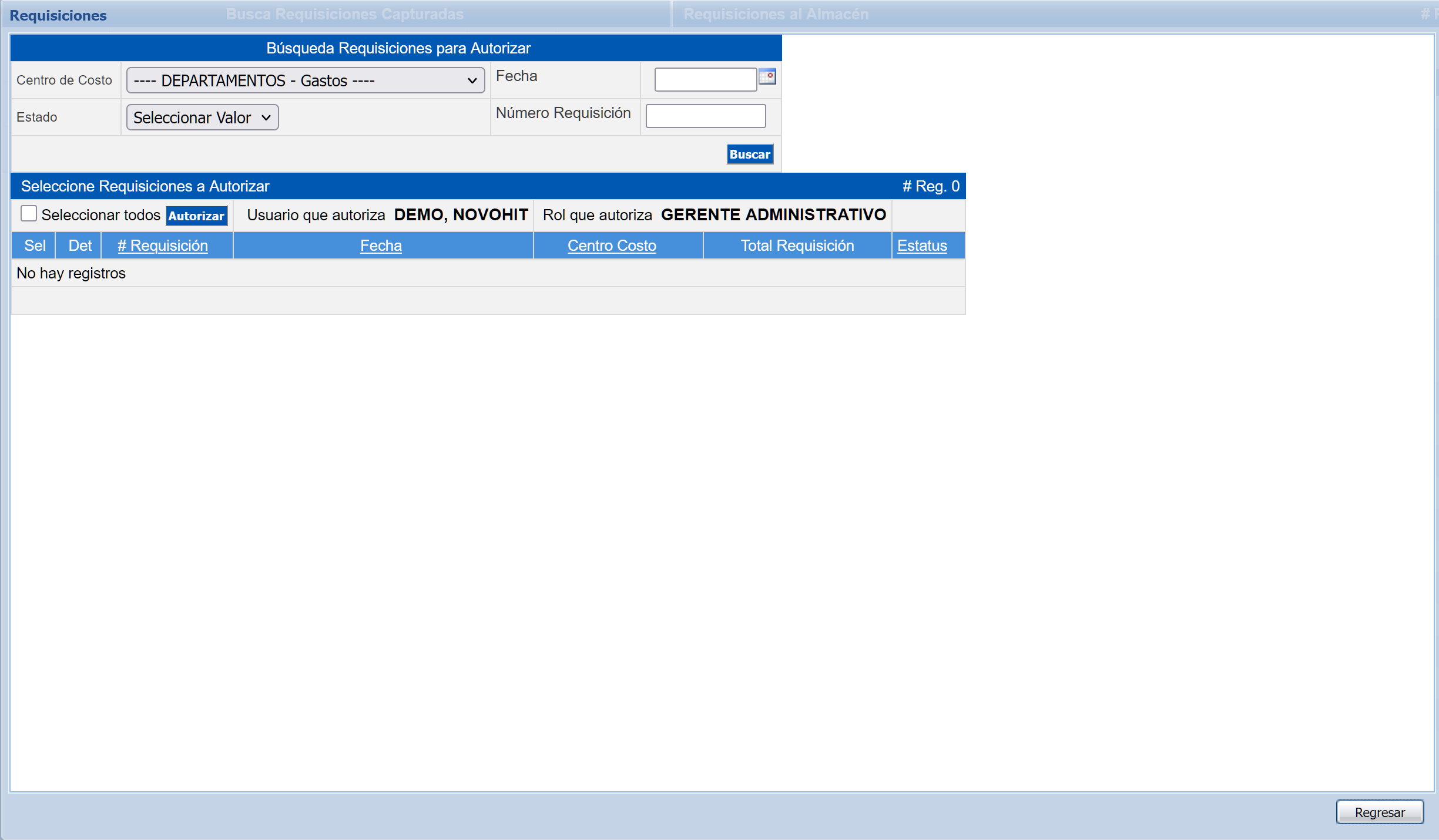Sort by Estatus column header link
The width and height of the screenshot is (1439, 840).
[x=922, y=246]
